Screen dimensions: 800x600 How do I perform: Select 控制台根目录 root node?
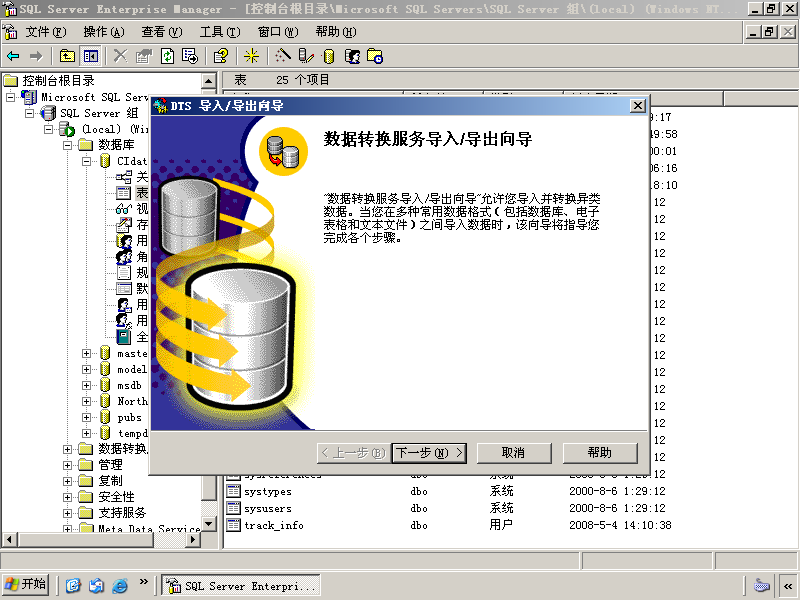coord(58,81)
